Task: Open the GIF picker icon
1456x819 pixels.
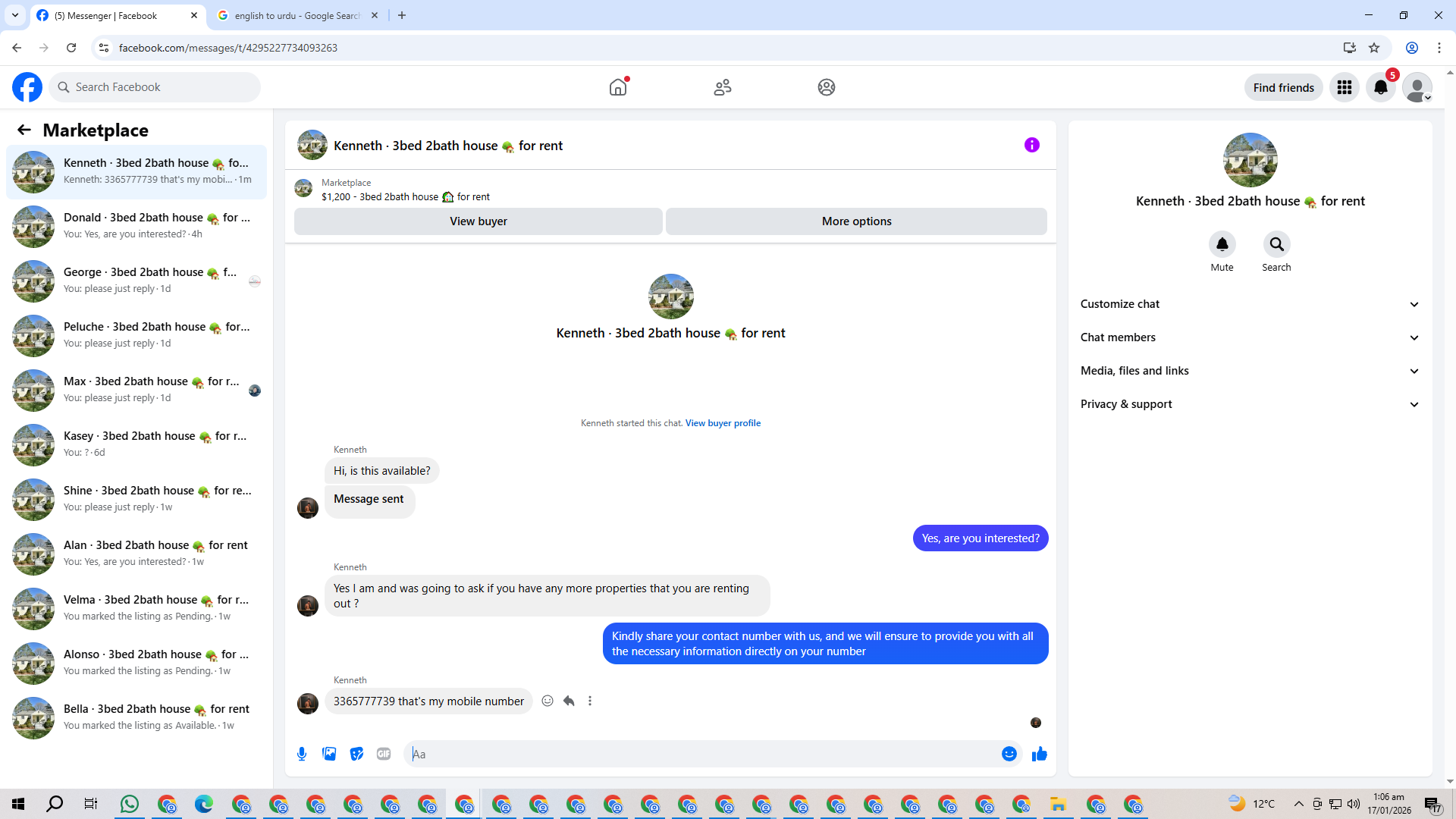Action: 384,754
